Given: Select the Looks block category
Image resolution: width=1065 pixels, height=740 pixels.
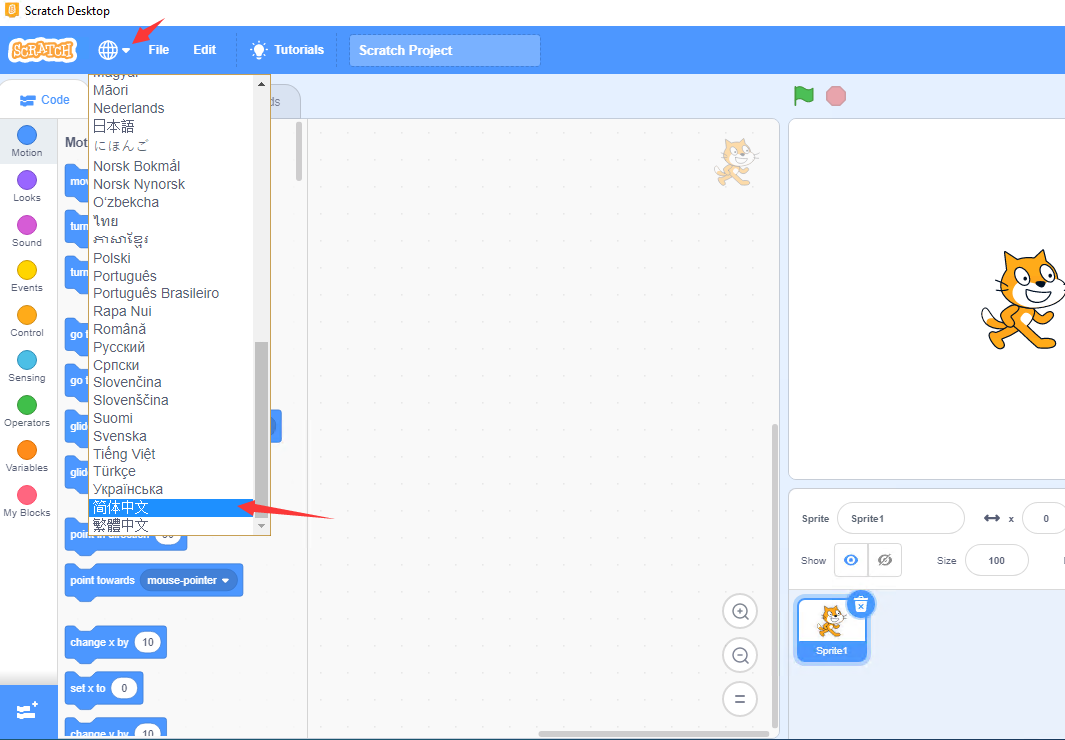Looking at the screenshot, I should point(27,185).
